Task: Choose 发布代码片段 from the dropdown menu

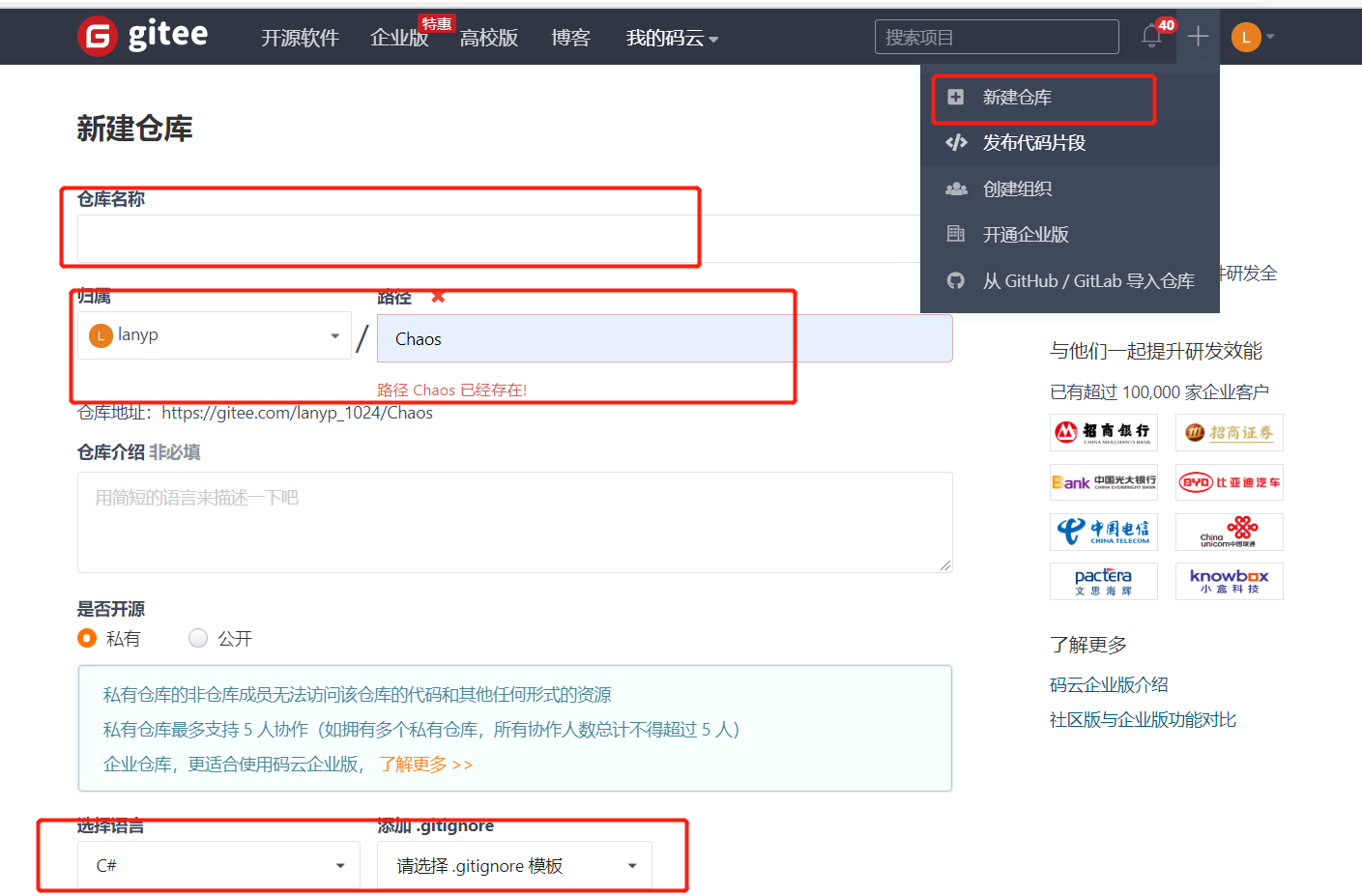Action: pyautogui.click(x=1070, y=143)
